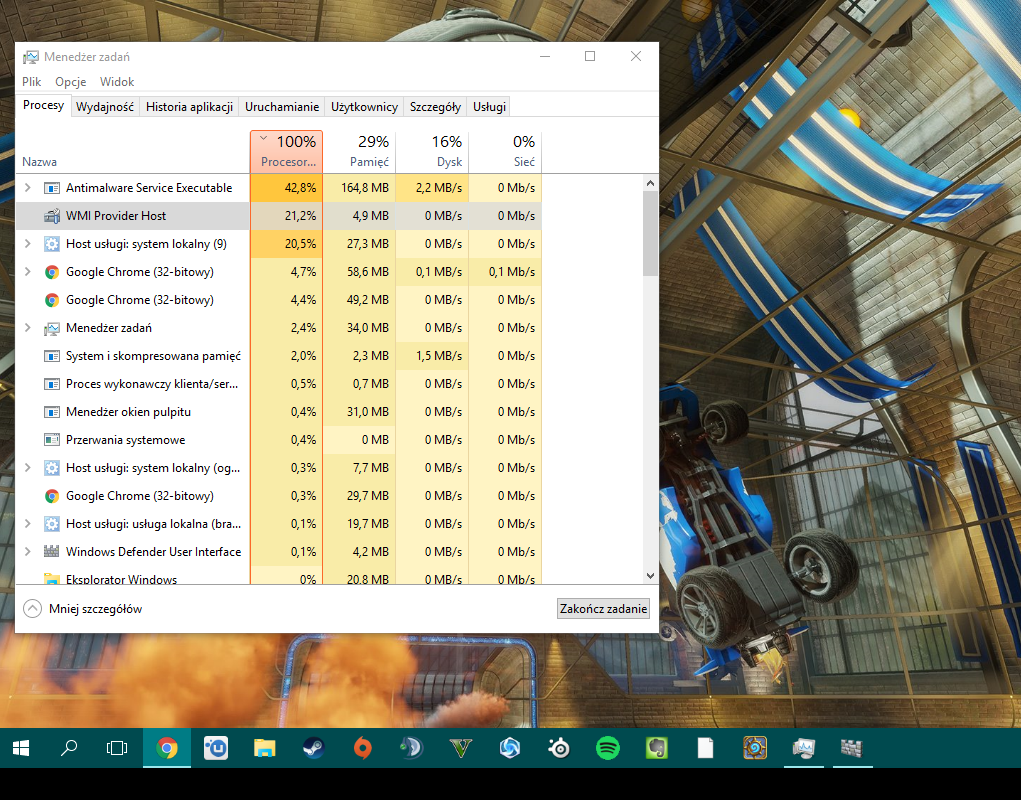Expand the Menedżer zadań process row
The width and height of the screenshot is (1021, 800).
(x=27, y=327)
